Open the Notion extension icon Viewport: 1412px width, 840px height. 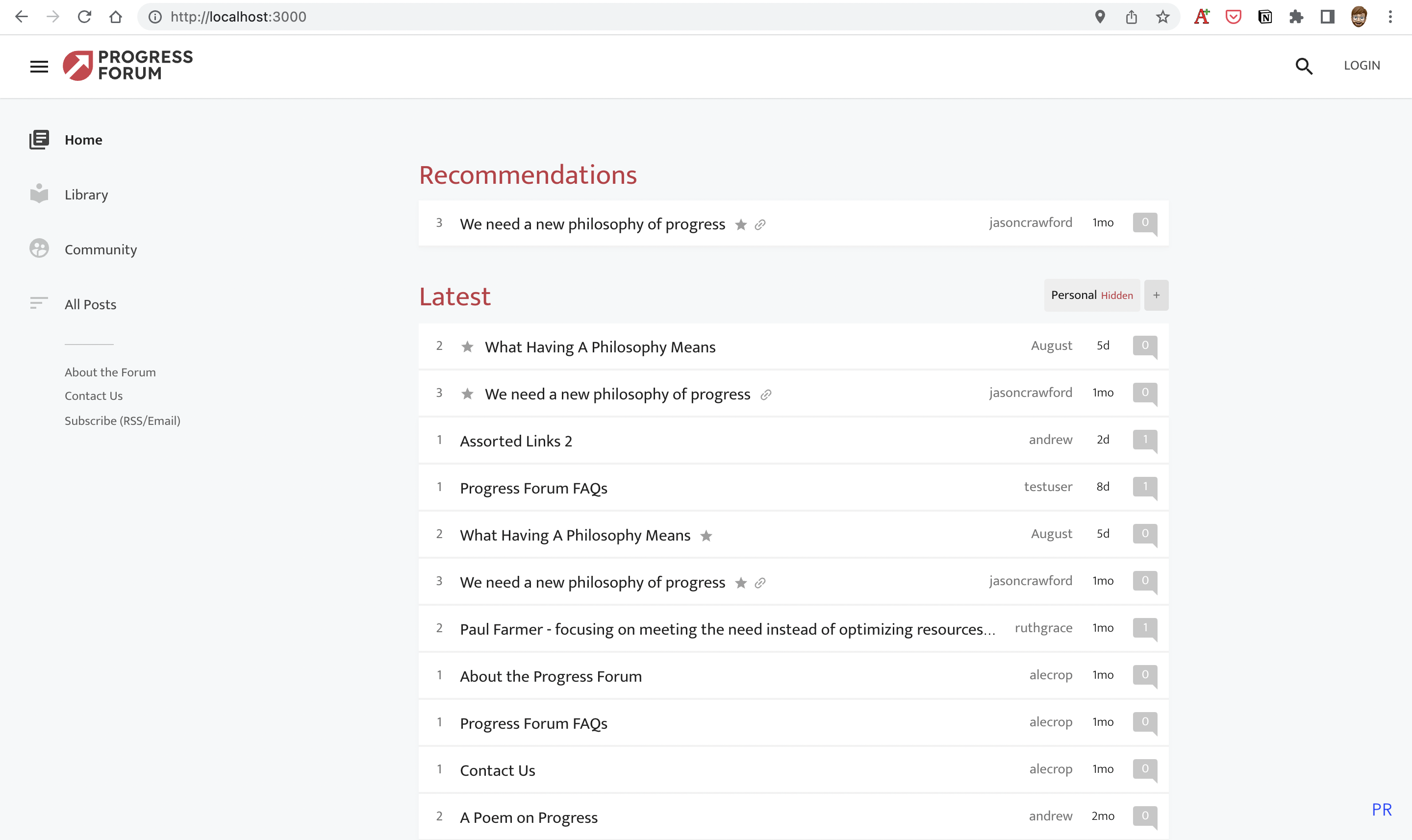point(1264,17)
